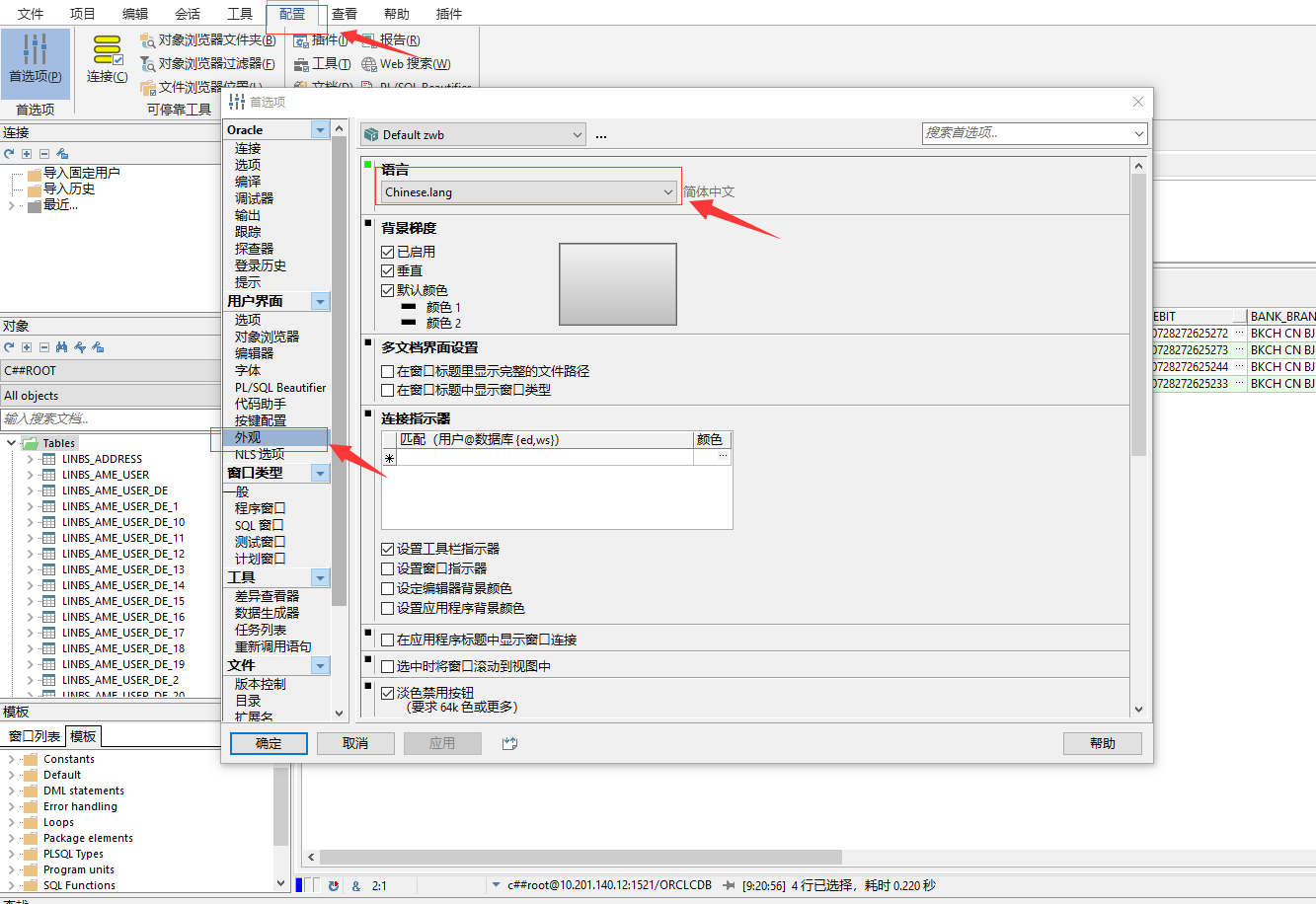Select 外观 in the preferences list
The height and width of the screenshot is (904, 1316).
click(x=277, y=438)
